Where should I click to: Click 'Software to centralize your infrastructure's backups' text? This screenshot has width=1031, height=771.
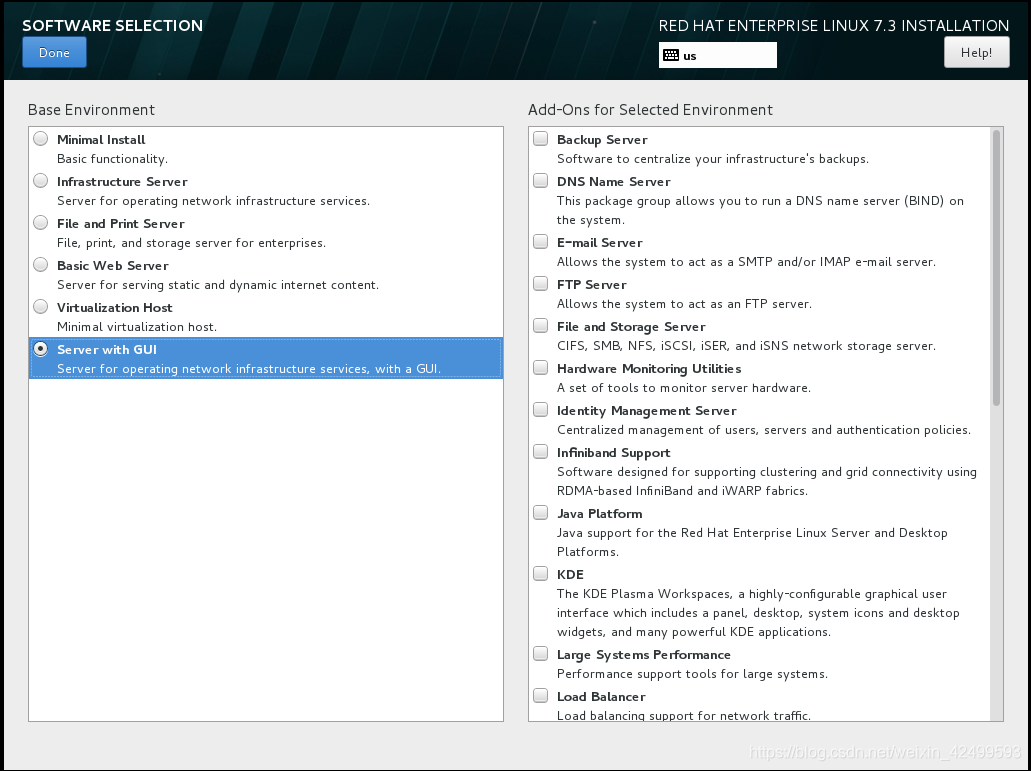711,158
